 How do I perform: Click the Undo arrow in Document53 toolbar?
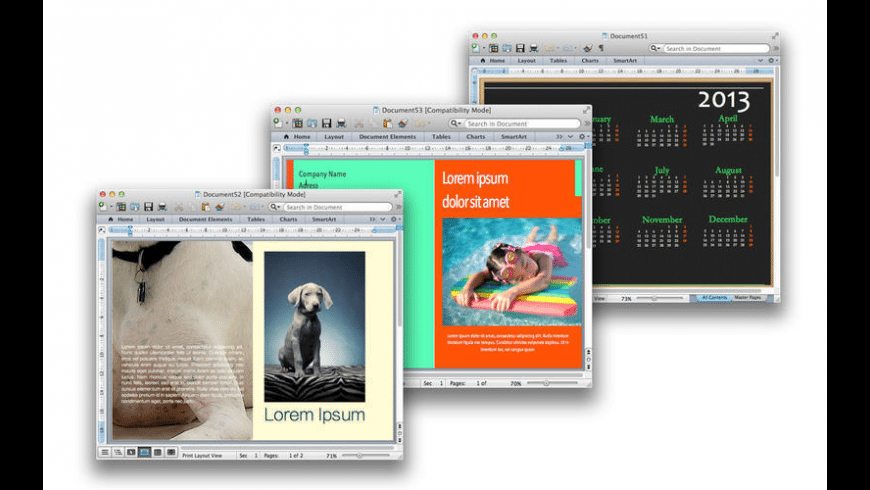click(x=420, y=123)
